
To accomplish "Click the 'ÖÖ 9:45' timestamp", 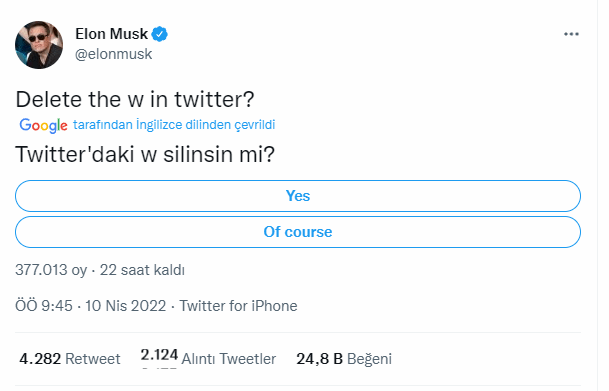I will click(x=44, y=306).
